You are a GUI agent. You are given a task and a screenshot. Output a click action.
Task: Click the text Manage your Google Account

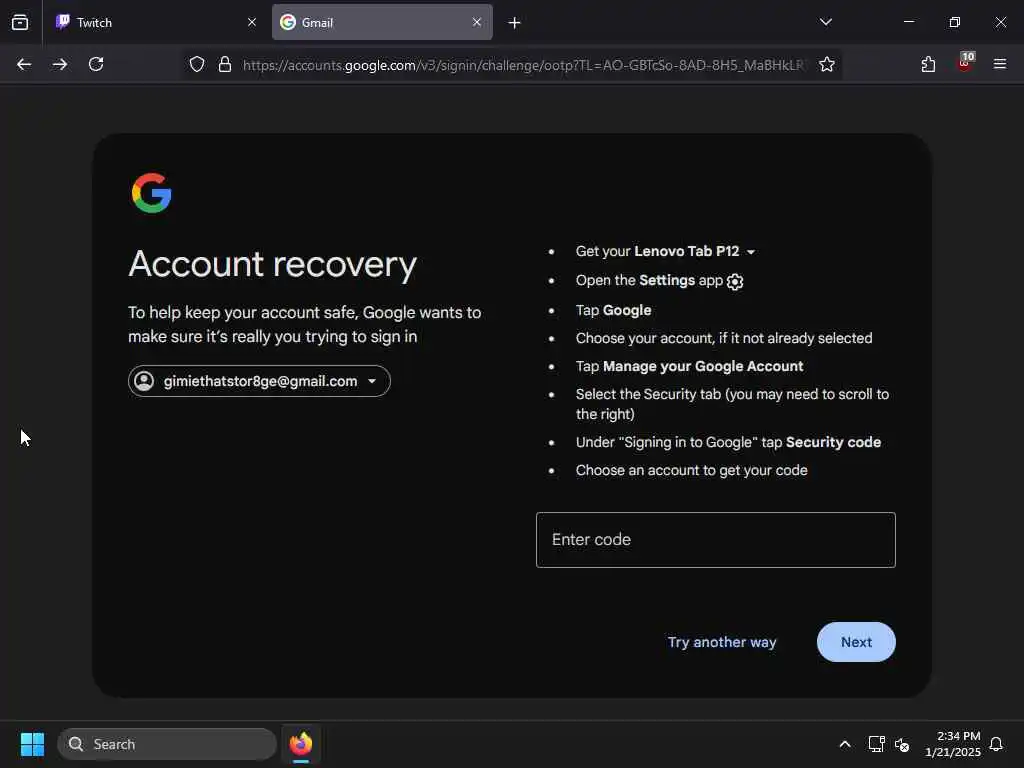703,366
